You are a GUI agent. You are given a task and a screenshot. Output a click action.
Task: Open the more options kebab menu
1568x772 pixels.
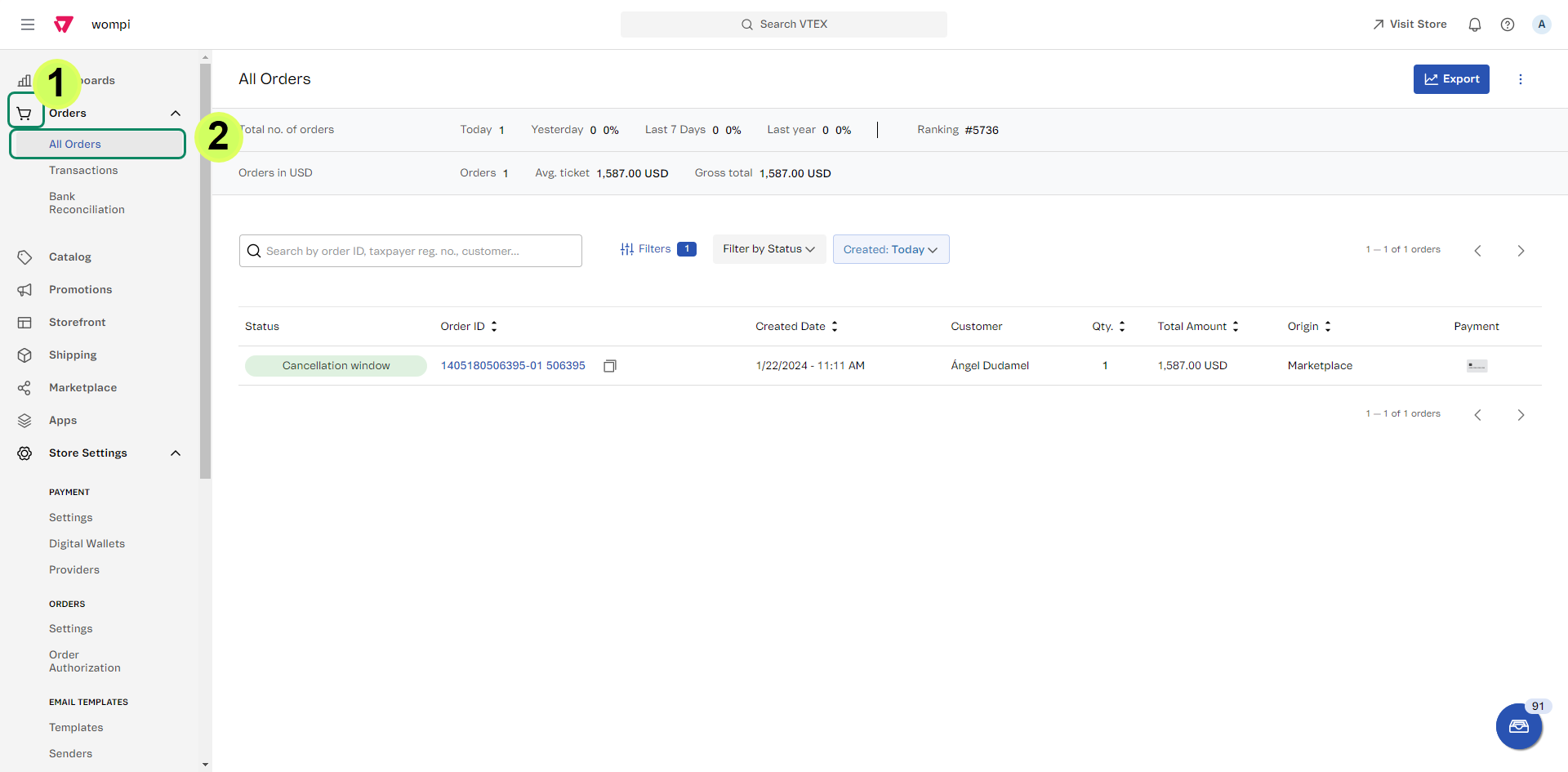click(x=1520, y=79)
